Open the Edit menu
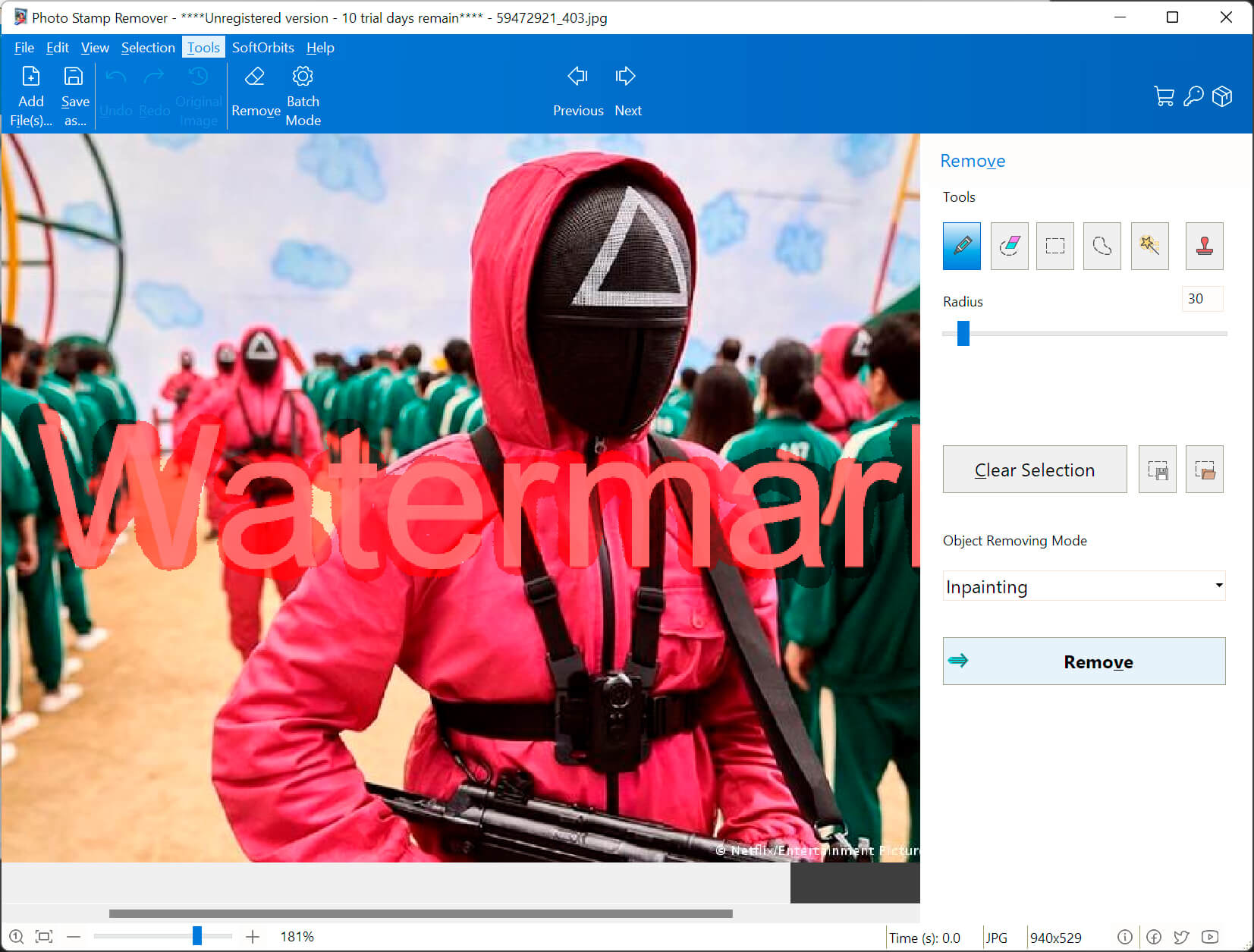This screenshot has height=952, width=1254. [x=58, y=47]
